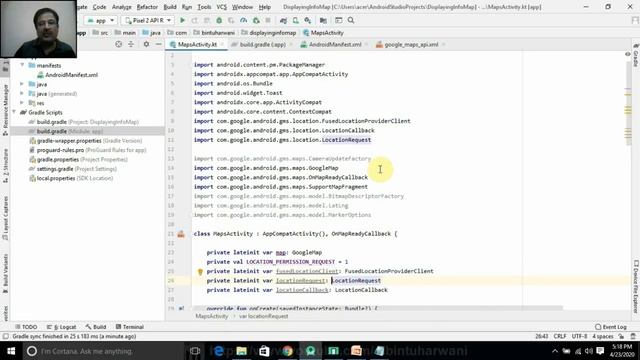The image size is (640, 360).
Task: Collapse the Gradle Scripts node
Action: coord(15,112)
